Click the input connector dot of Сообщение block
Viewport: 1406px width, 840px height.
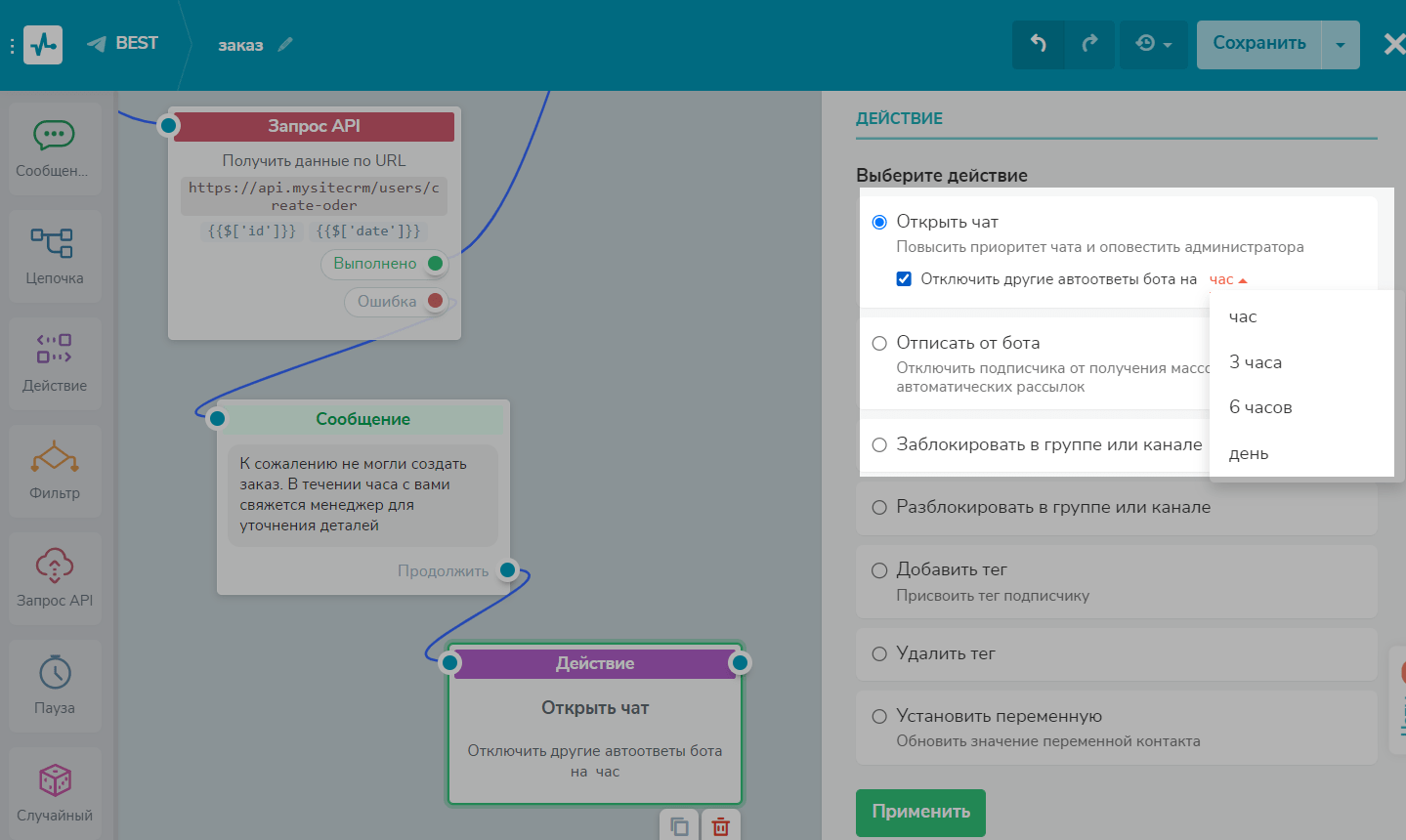[217, 419]
